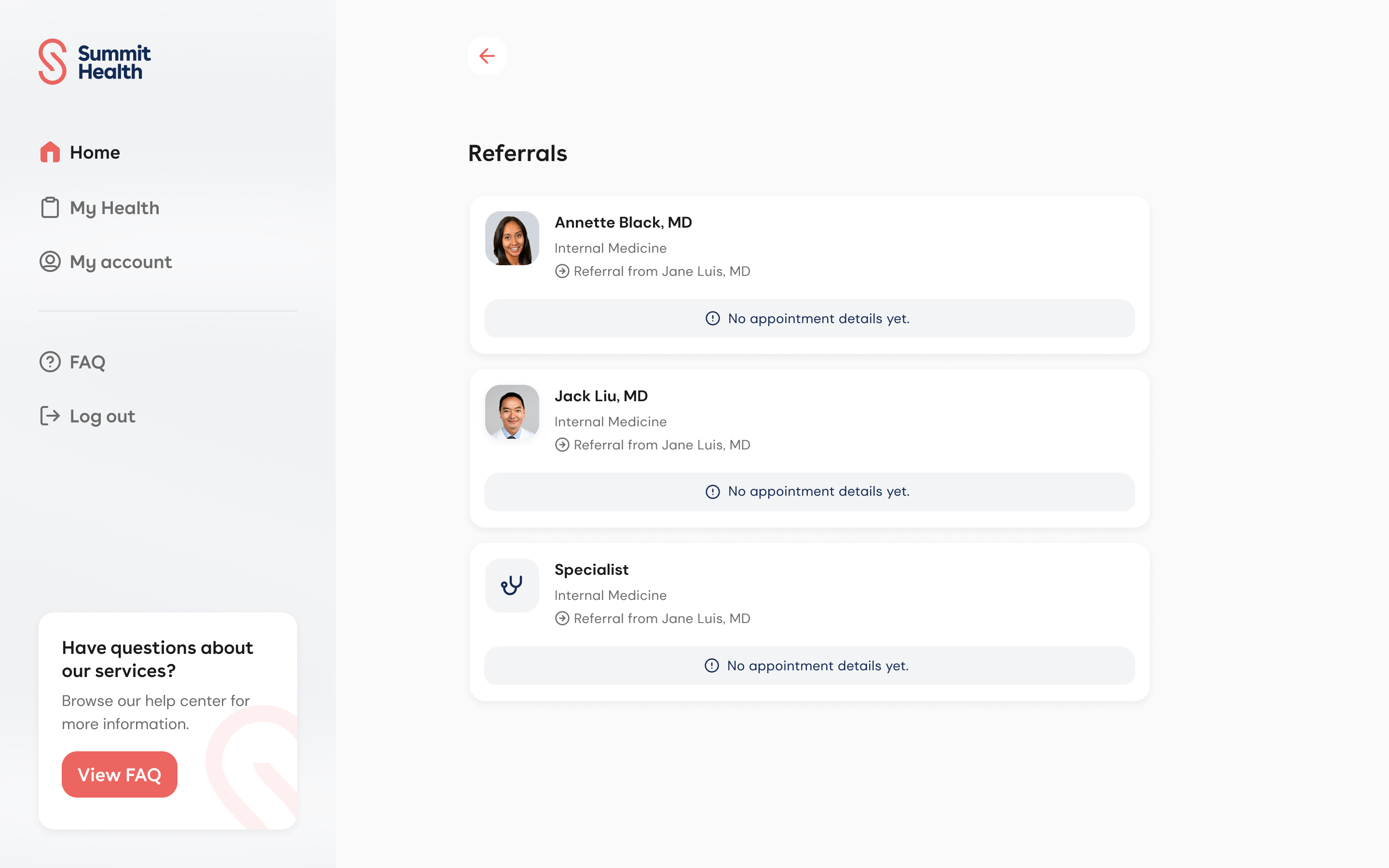Click referral arrow icon under Annette Black

[562, 271]
